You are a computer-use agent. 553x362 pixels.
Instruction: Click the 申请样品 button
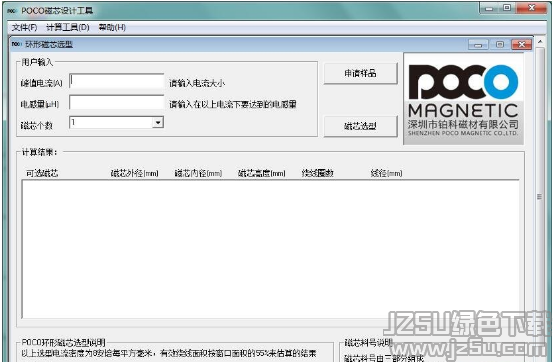(360, 73)
